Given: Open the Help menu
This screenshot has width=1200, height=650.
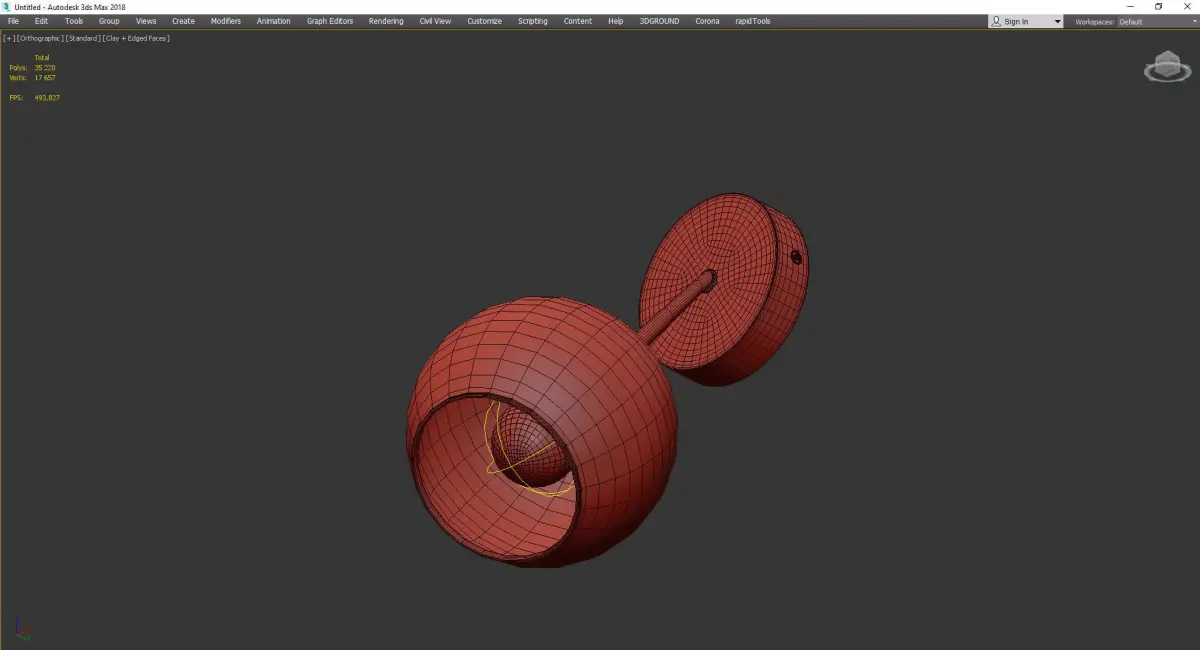Looking at the screenshot, I should pyautogui.click(x=616, y=21).
